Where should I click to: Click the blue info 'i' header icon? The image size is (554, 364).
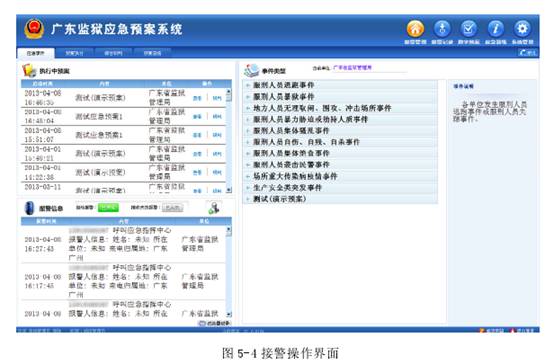tap(495, 29)
